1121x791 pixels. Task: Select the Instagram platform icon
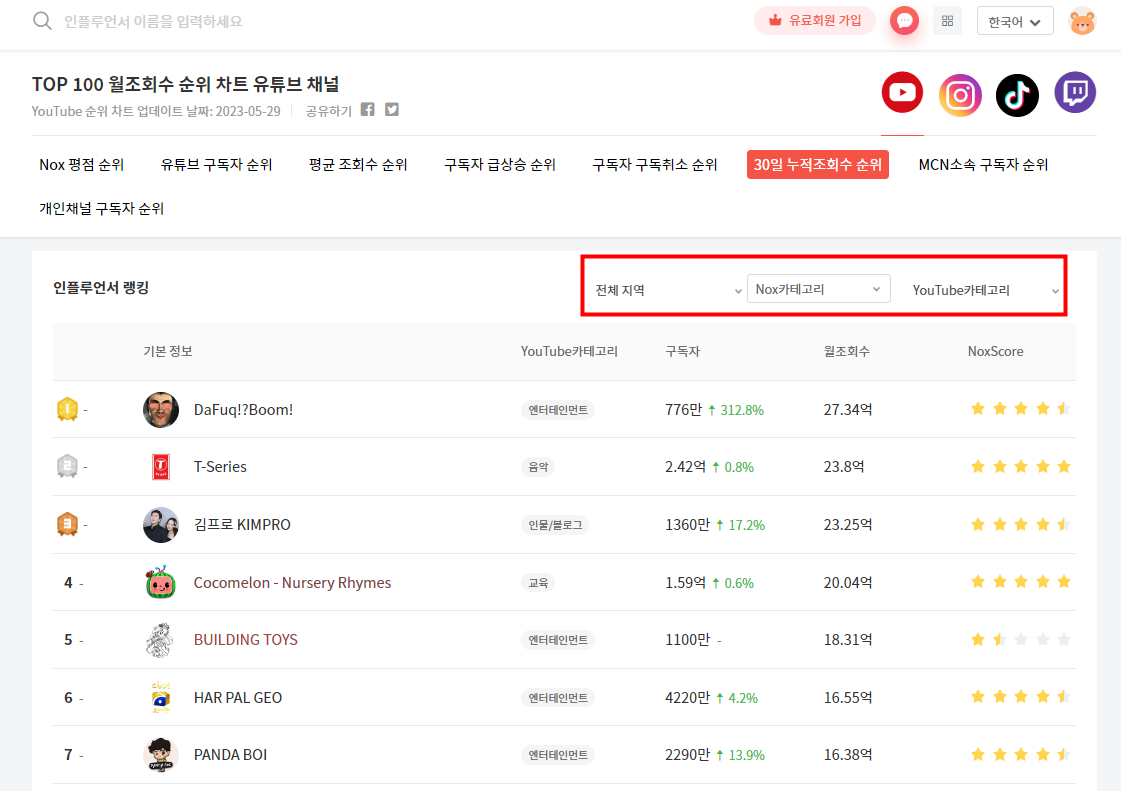960,94
